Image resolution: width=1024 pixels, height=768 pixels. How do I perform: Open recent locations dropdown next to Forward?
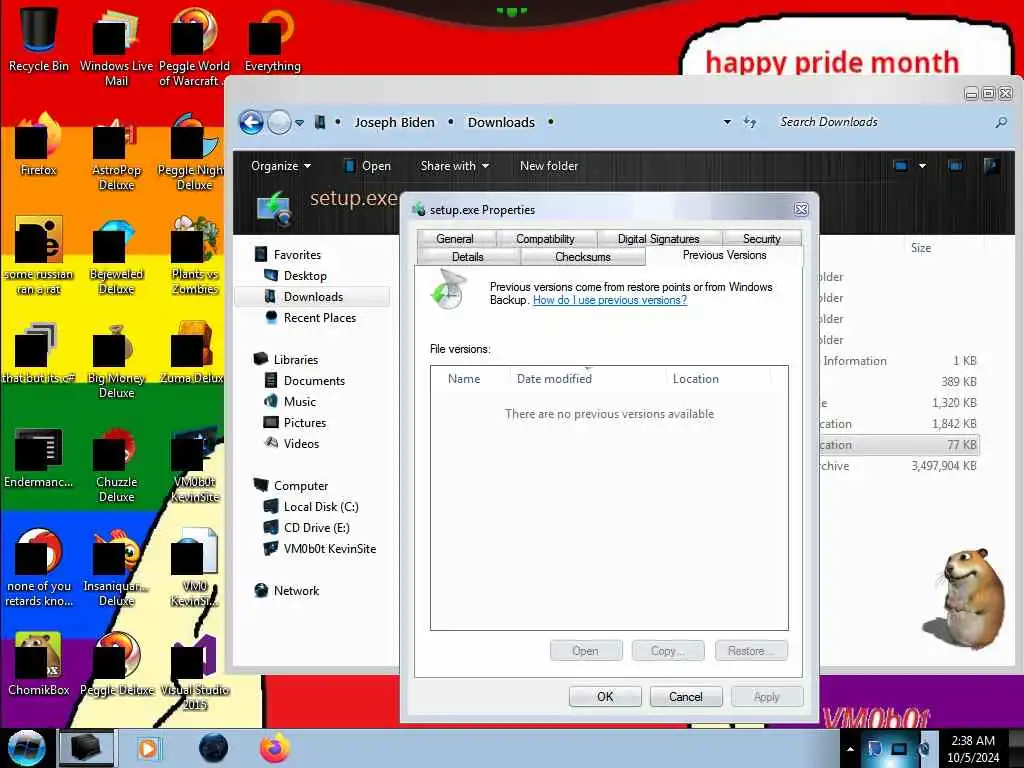click(299, 123)
